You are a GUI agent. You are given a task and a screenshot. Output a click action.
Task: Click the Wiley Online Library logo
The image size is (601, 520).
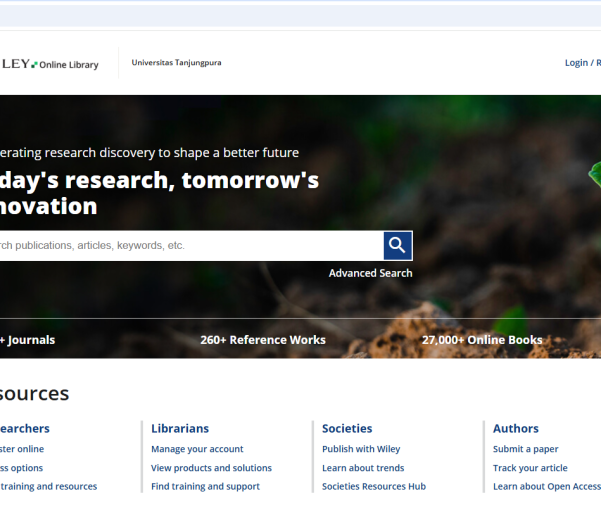pyautogui.click(x=50, y=64)
